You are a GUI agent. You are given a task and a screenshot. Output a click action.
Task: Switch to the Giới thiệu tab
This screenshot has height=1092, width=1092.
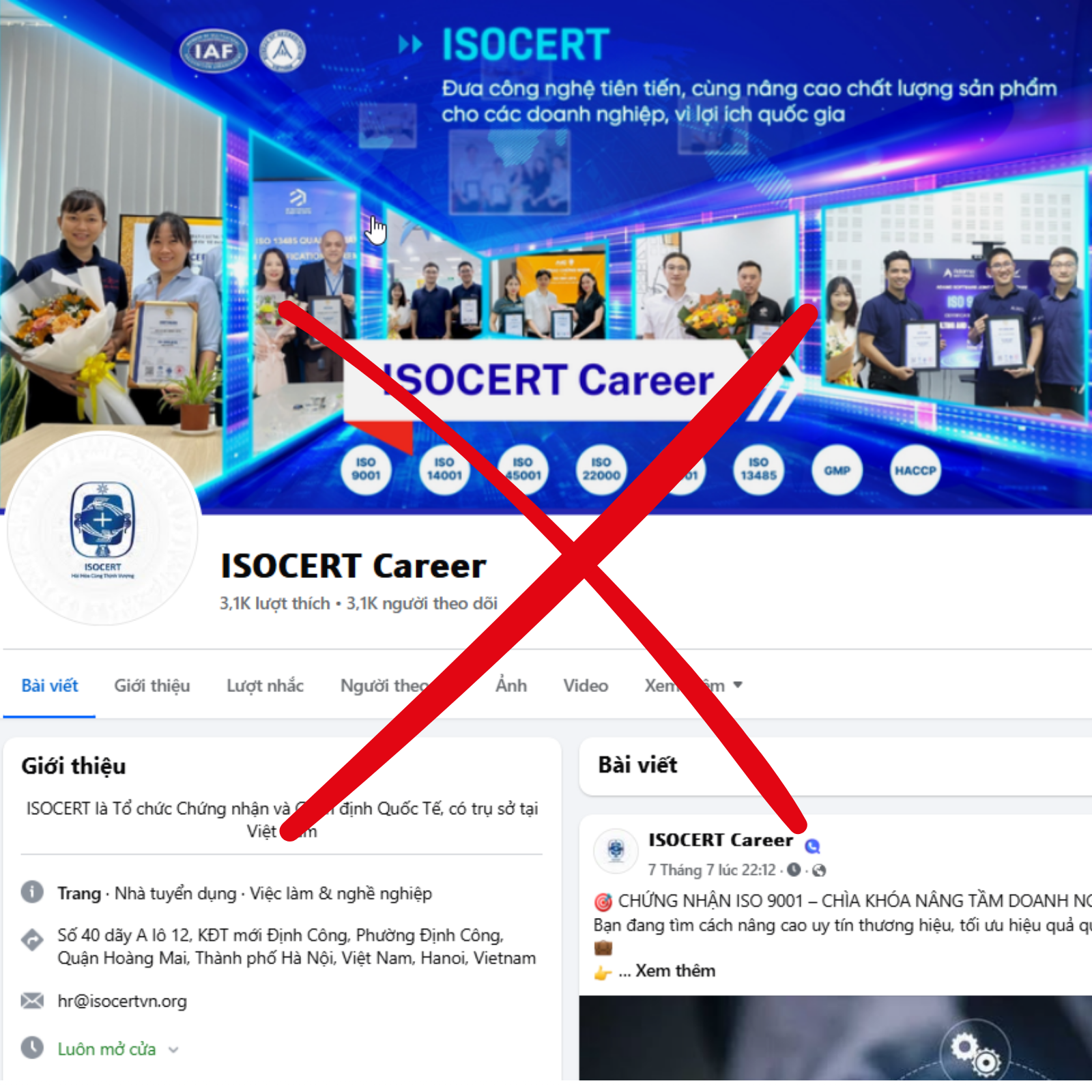(x=152, y=685)
